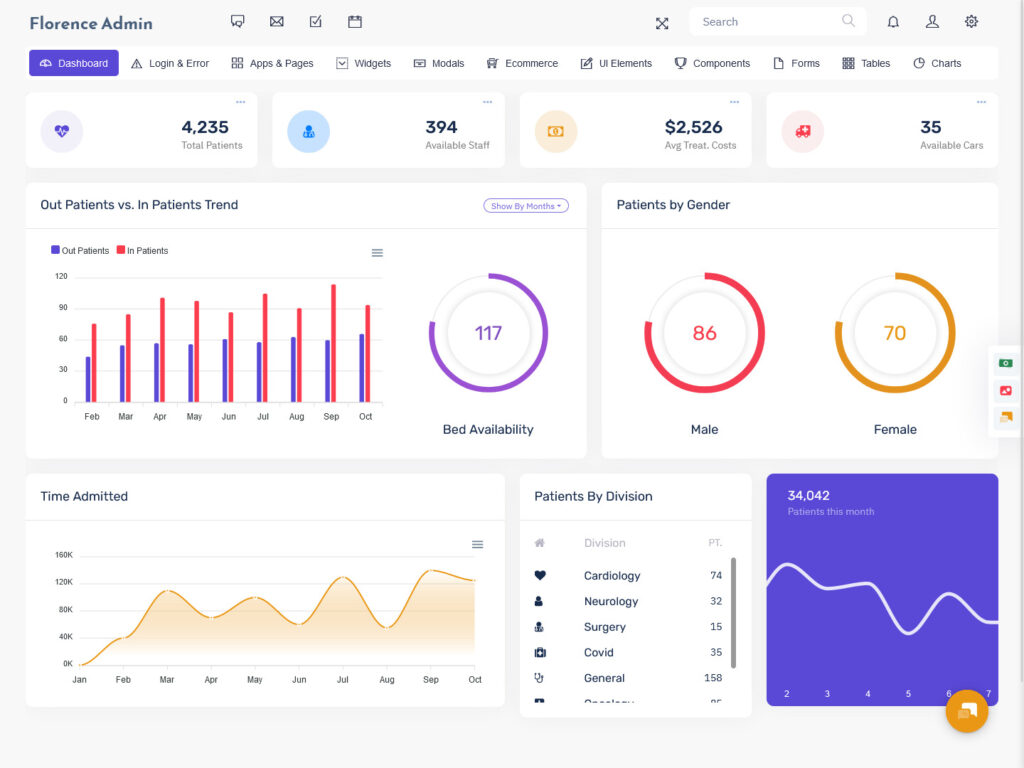
Task: Click into the Search input field
Action: coord(770,21)
